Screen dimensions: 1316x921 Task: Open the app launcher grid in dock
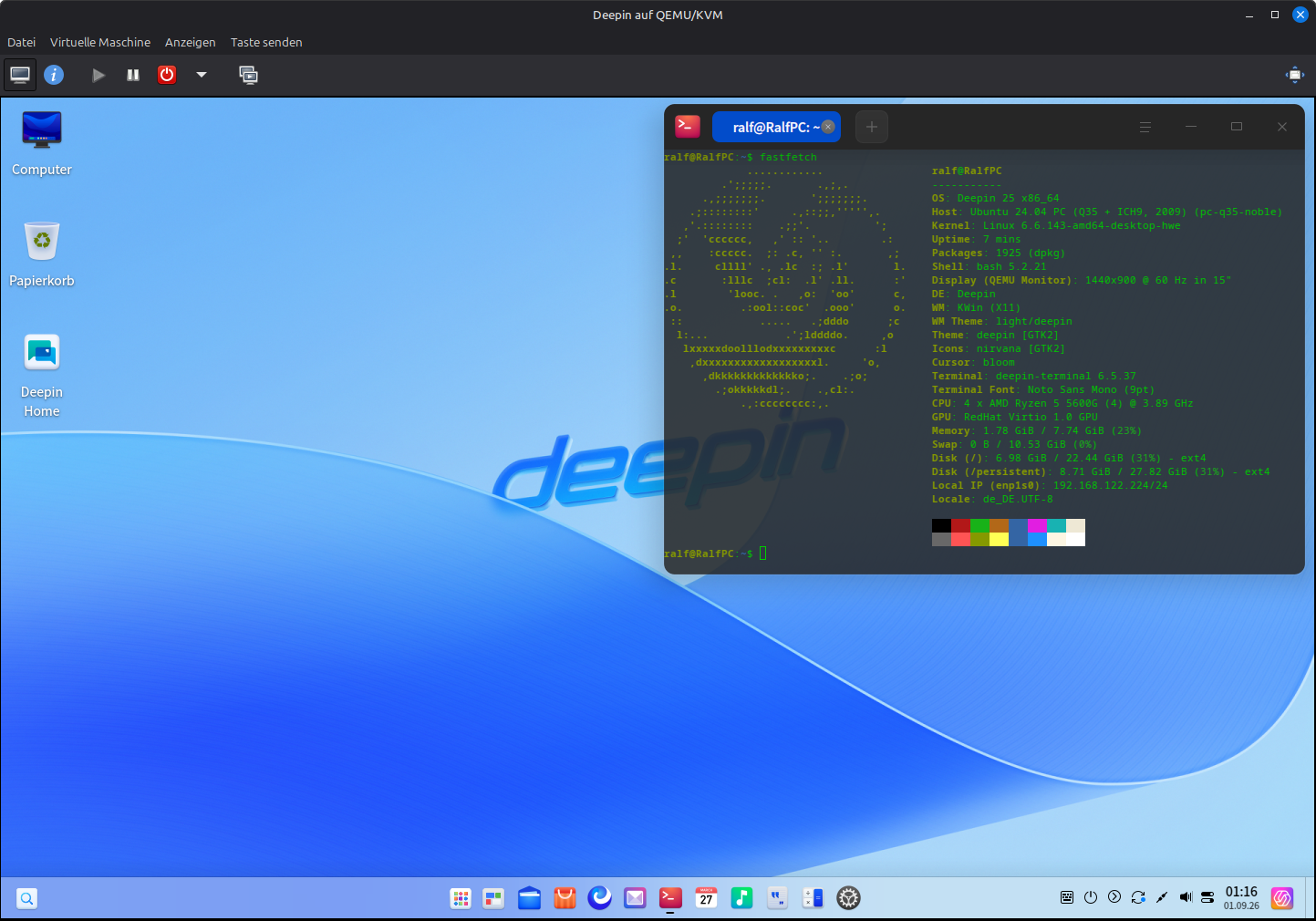(x=461, y=898)
